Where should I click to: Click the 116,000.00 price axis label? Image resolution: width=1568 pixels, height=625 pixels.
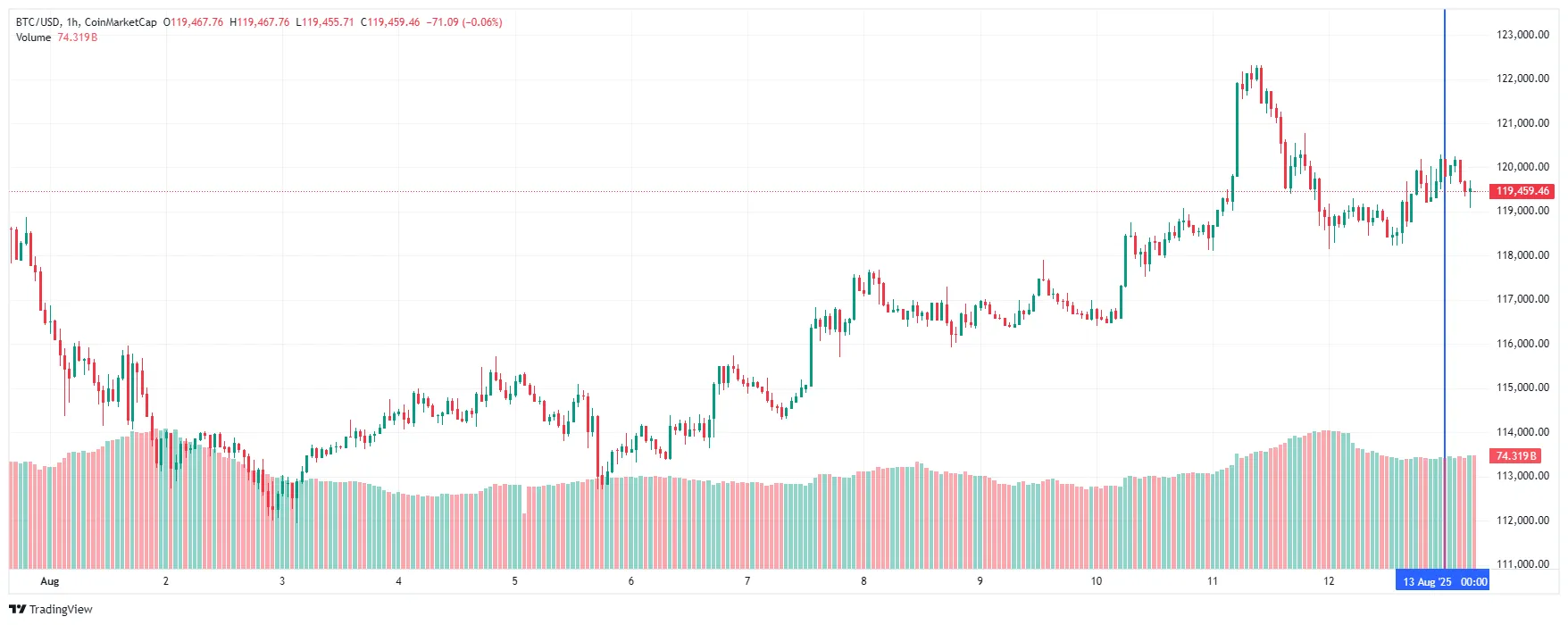click(x=1522, y=344)
